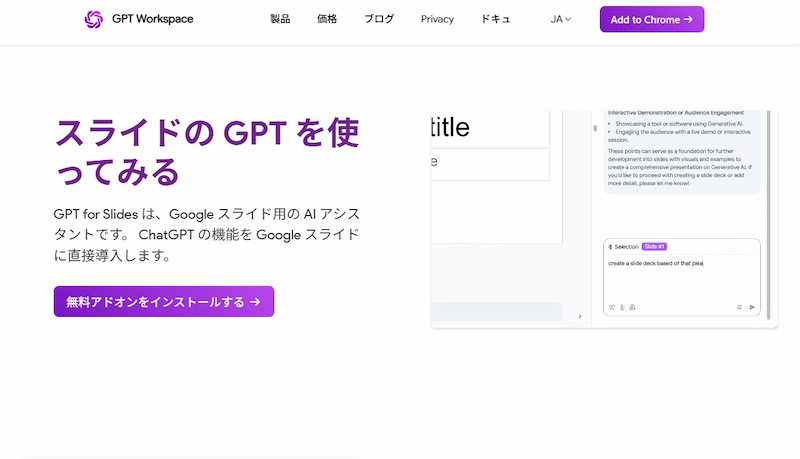Image resolution: width=800 pixels, height=459 pixels.
Task: Click the GPT for Slides description paragraph
Action: click(207, 235)
